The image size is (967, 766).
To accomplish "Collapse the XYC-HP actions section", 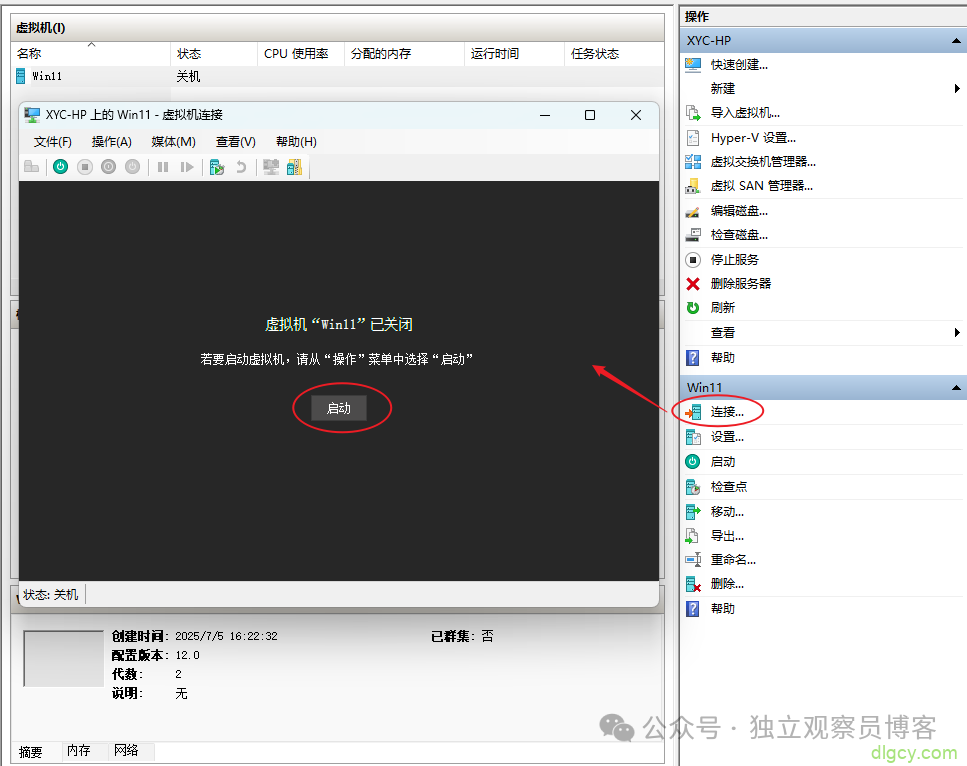I will click(x=956, y=40).
